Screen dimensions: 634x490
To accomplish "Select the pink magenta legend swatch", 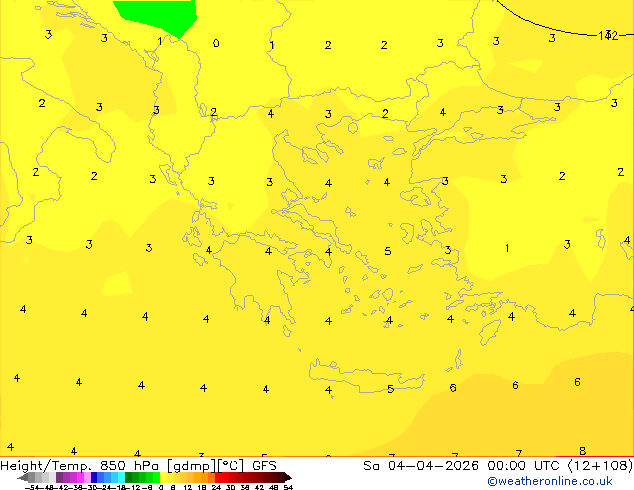I will pyautogui.click(x=80, y=477).
